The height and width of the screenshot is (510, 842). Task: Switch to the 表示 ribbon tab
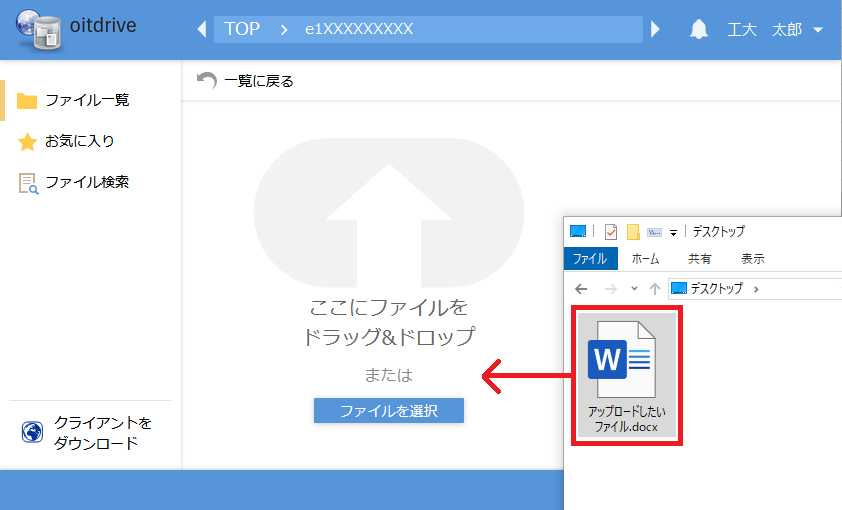(x=752, y=259)
